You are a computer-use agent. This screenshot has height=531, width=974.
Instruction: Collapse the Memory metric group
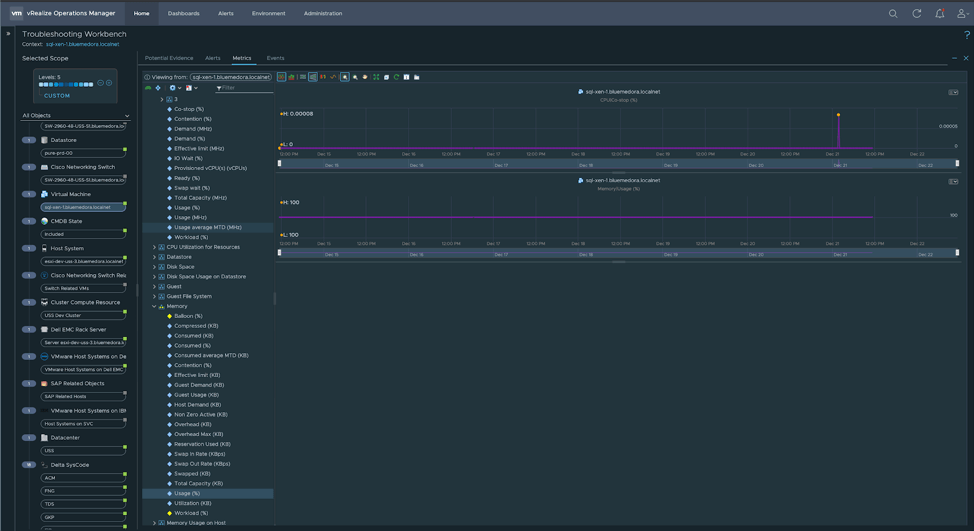pyautogui.click(x=154, y=306)
